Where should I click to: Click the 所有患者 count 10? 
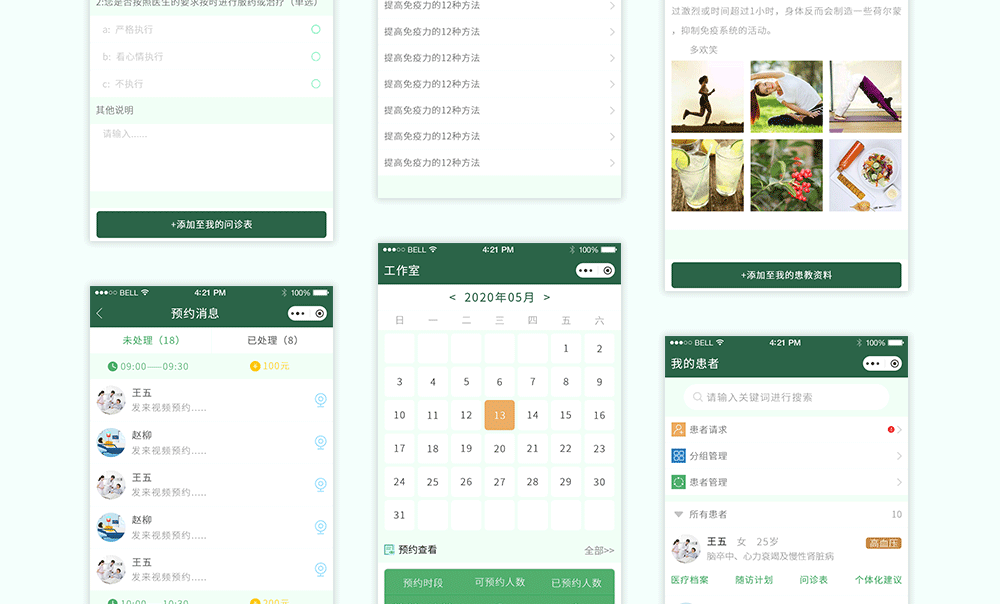tap(897, 514)
